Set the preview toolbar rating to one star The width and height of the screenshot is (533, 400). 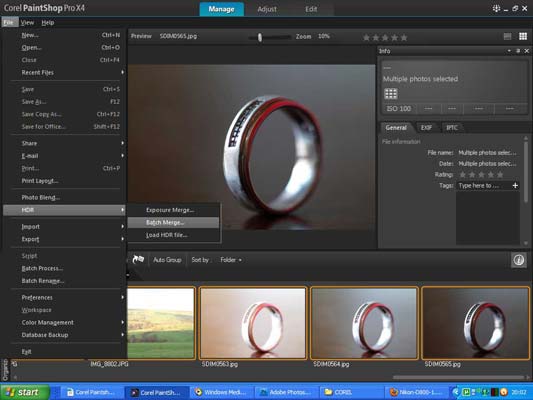coord(366,37)
